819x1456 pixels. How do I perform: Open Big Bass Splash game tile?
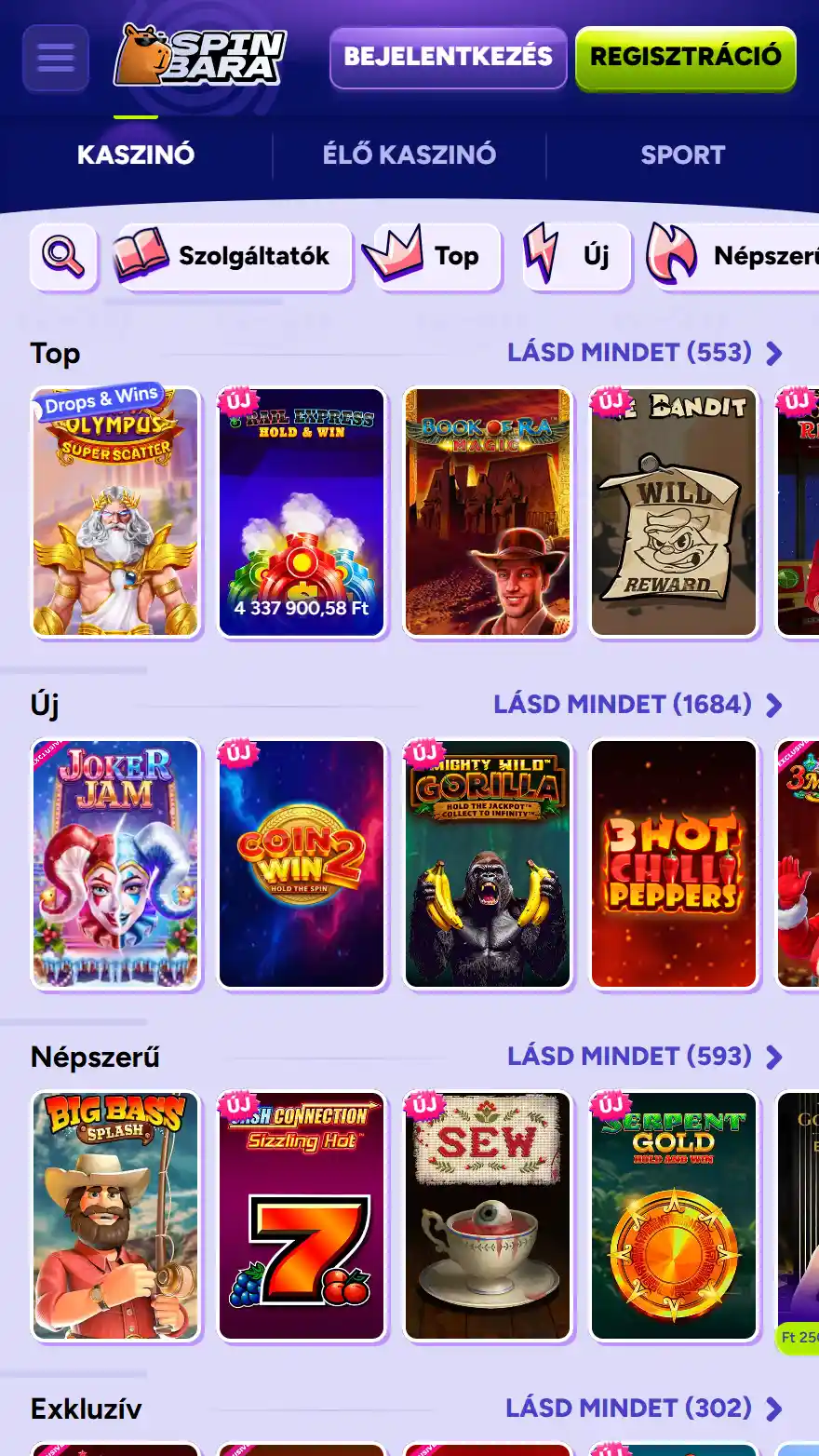tap(115, 1216)
